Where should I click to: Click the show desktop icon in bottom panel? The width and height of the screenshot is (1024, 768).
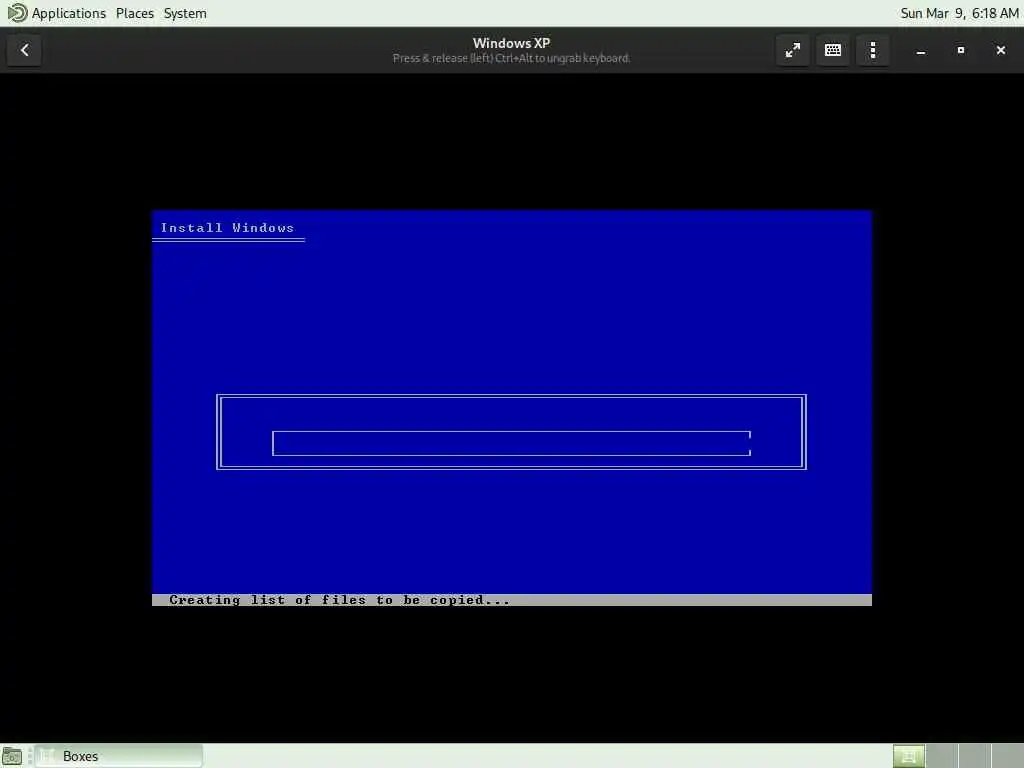click(12, 756)
